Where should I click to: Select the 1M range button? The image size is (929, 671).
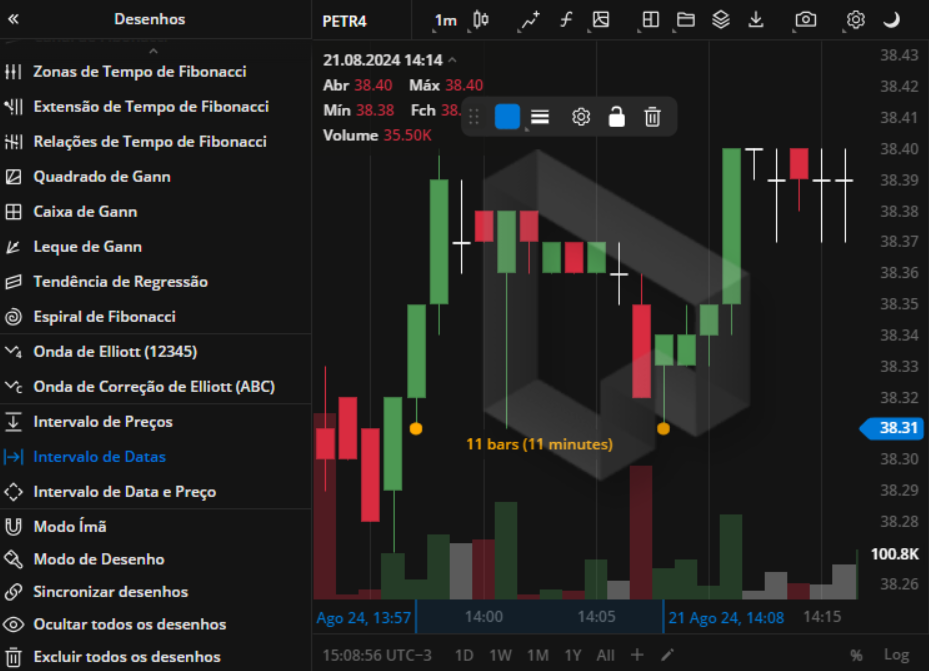pyautogui.click(x=538, y=656)
